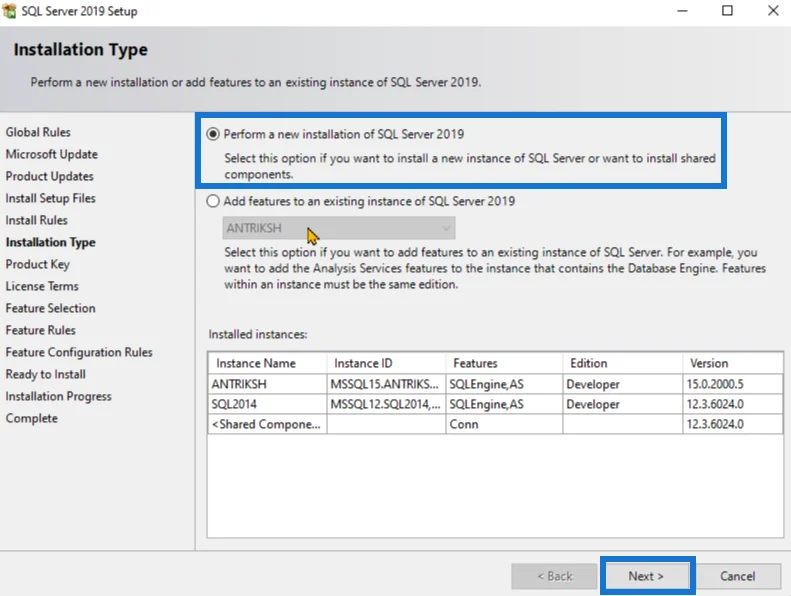Screen dimensions: 791x596
Task: Click SQLEngine,AS cell in ANTRIKSH row
Action: click(x=504, y=384)
